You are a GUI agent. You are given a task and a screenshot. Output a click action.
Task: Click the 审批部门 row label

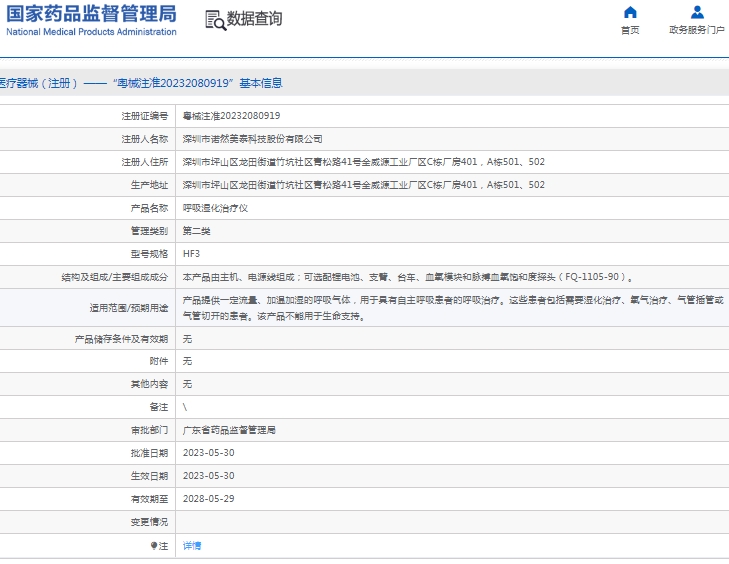coord(149,430)
